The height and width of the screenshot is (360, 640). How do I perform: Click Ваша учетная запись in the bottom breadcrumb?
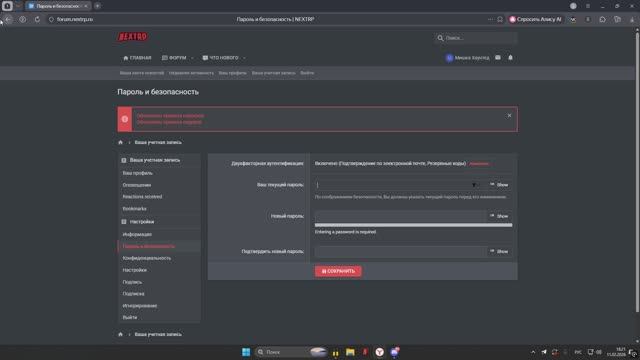click(158, 334)
